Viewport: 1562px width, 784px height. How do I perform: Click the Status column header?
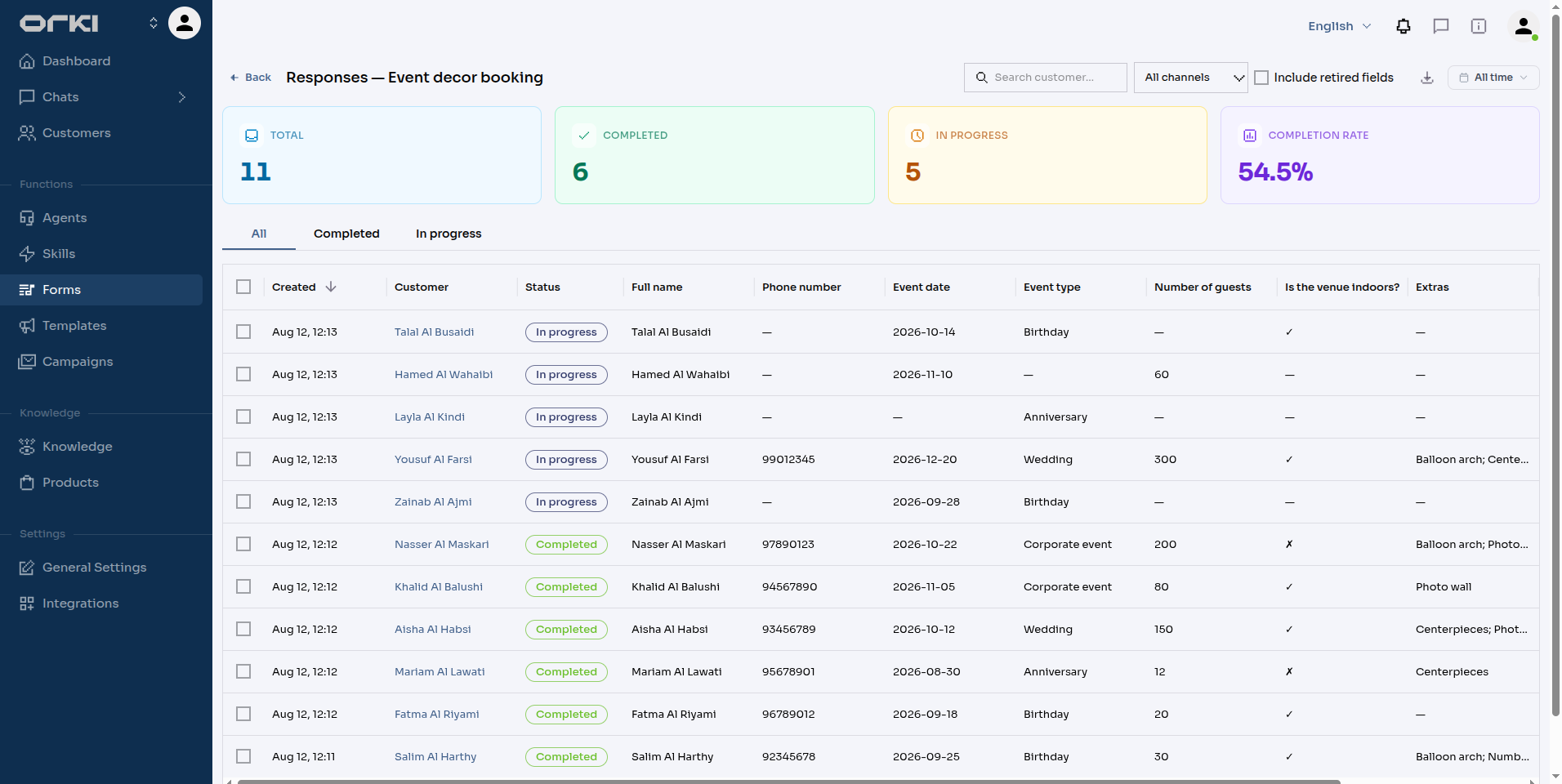coord(542,287)
